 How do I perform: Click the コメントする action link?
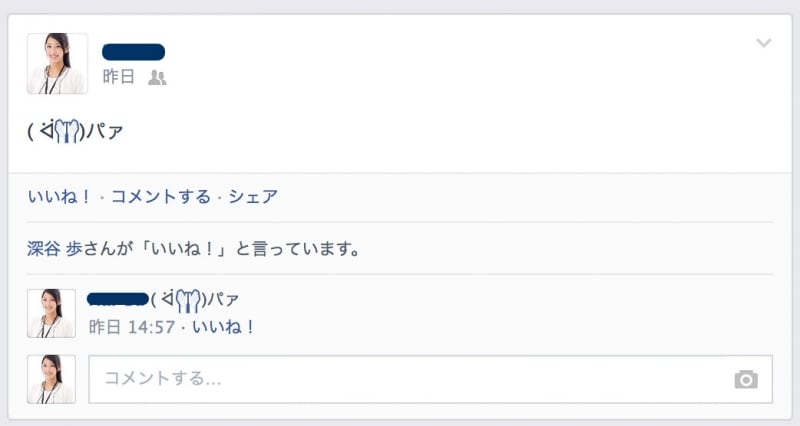[x=161, y=196]
